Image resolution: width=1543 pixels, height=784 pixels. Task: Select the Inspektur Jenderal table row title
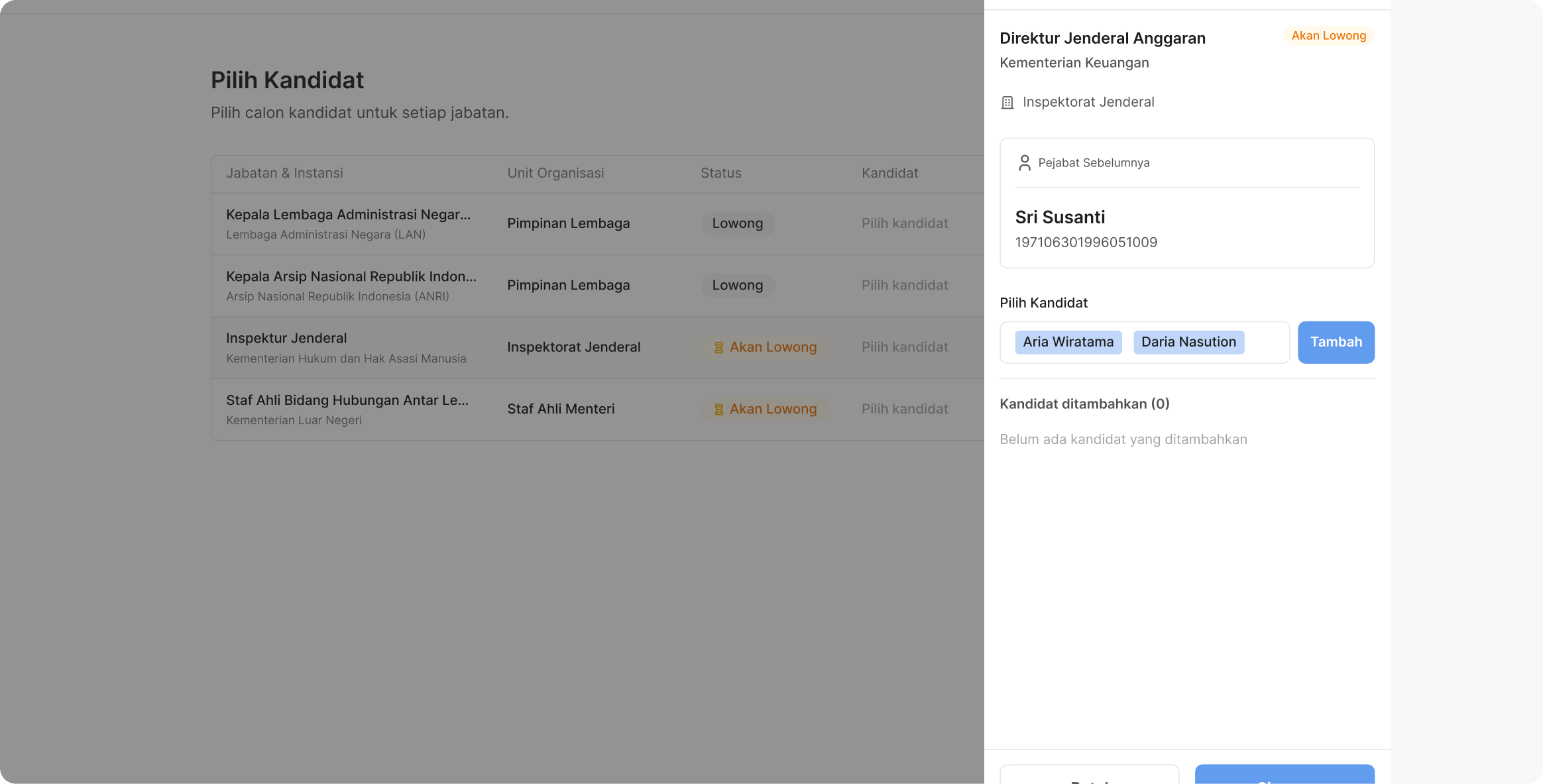286,338
